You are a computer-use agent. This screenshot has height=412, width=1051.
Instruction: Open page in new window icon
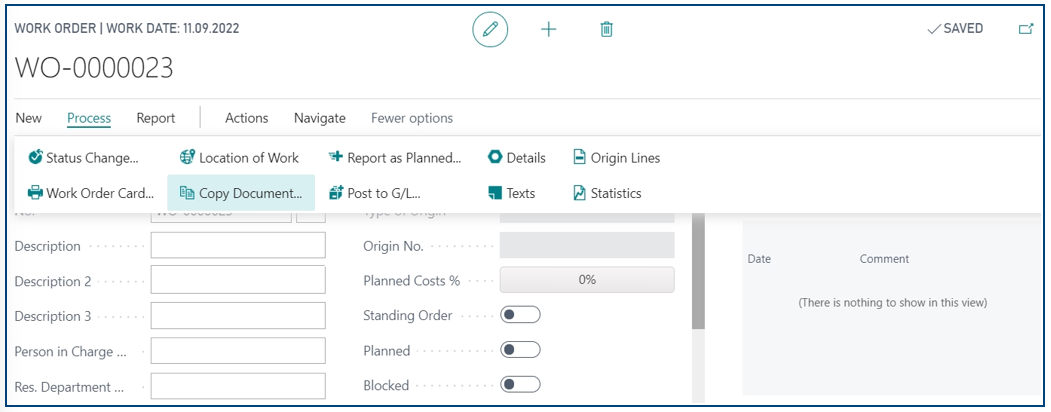point(1026,29)
